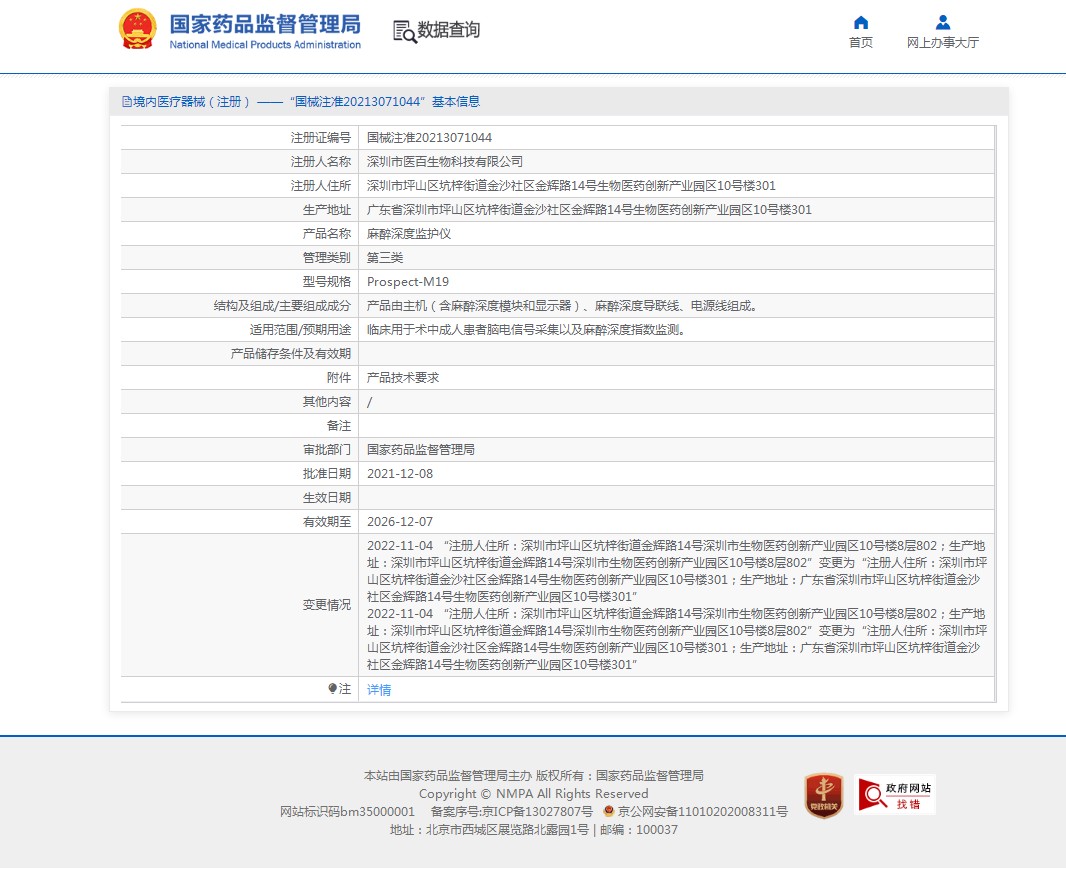Click the lightbulb icon next to 注
1066x884 pixels.
point(332,689)
